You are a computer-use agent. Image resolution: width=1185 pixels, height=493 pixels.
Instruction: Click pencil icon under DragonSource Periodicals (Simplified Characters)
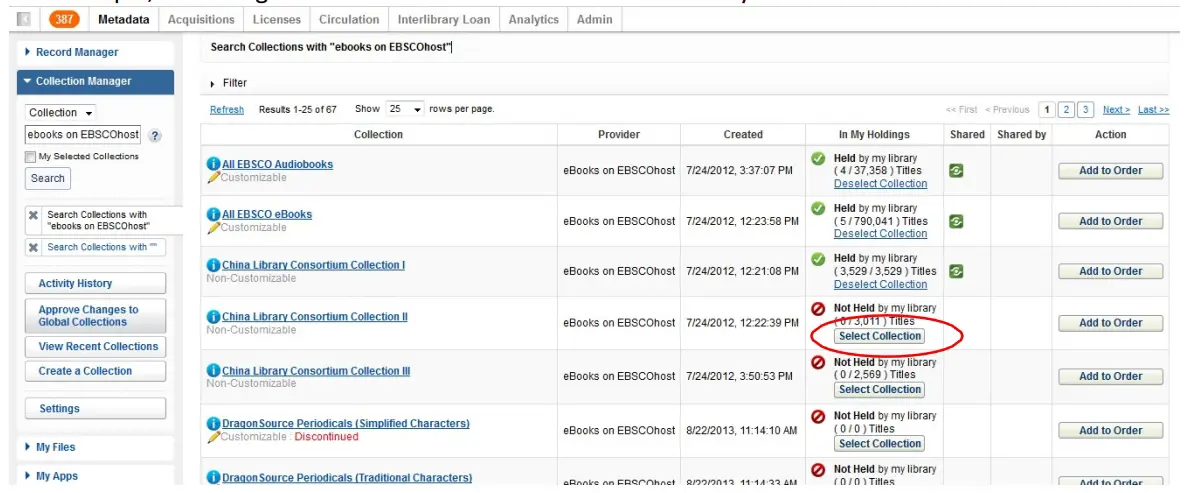(213, 436)
